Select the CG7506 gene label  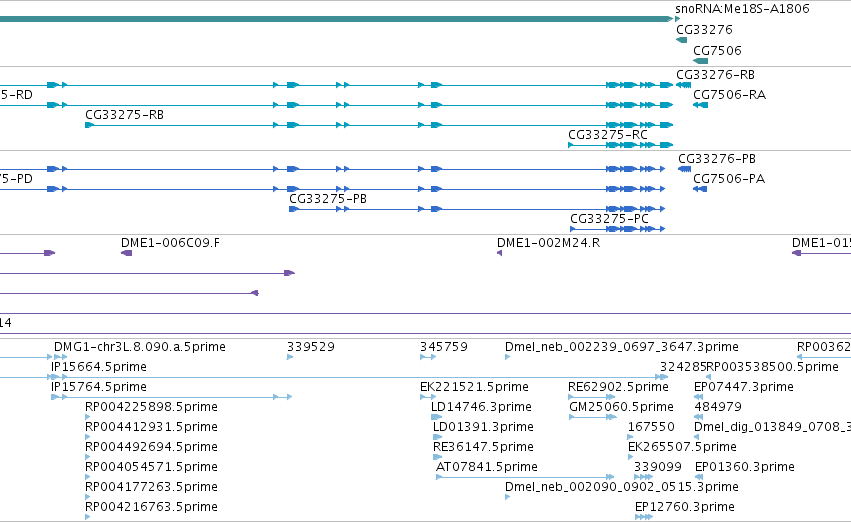[x=717, y=50]
